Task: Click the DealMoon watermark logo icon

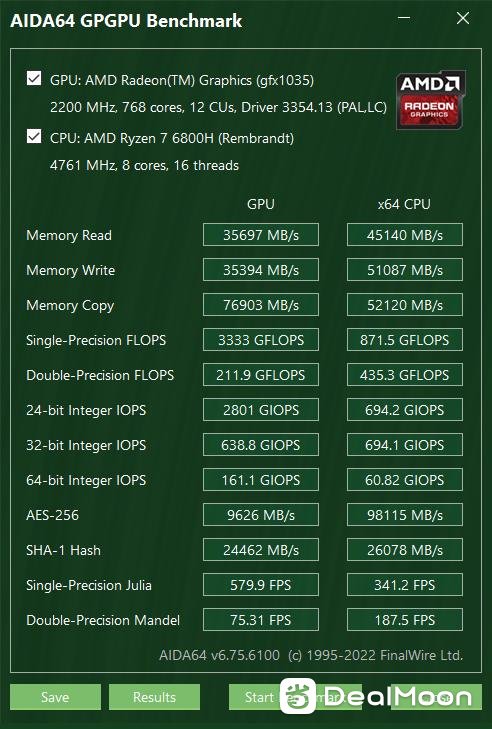Action: click(x=298, y=696)
